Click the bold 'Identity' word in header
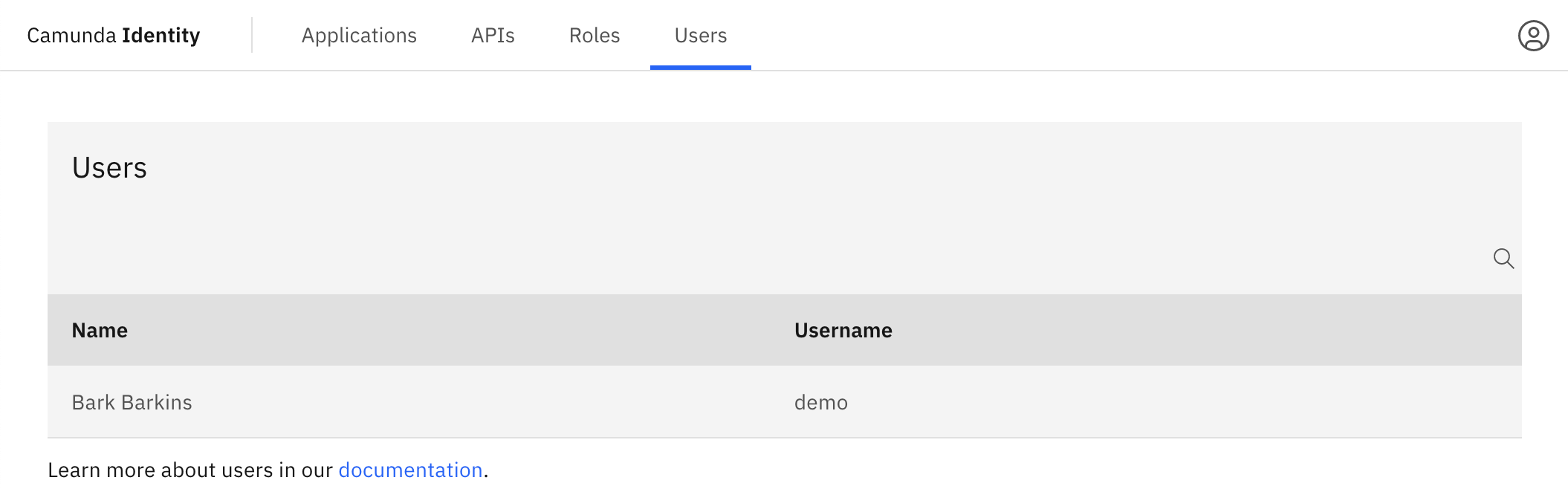1568x489 pixels. point(161,36)
